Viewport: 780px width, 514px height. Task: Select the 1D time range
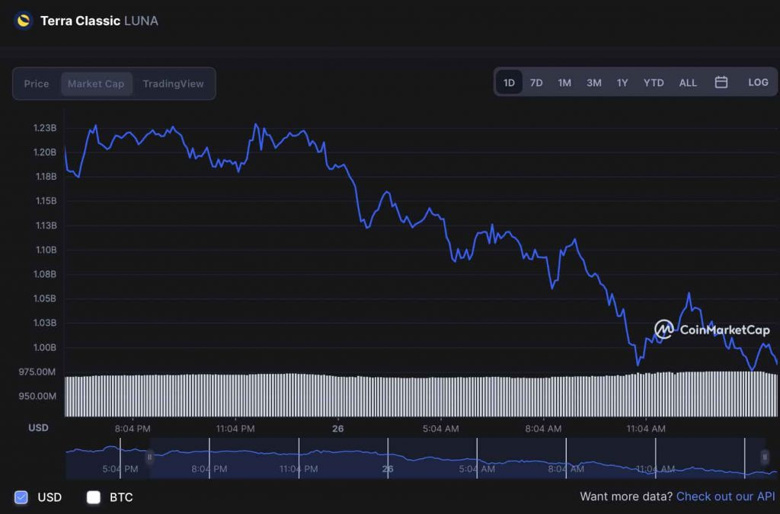(509, 83)
